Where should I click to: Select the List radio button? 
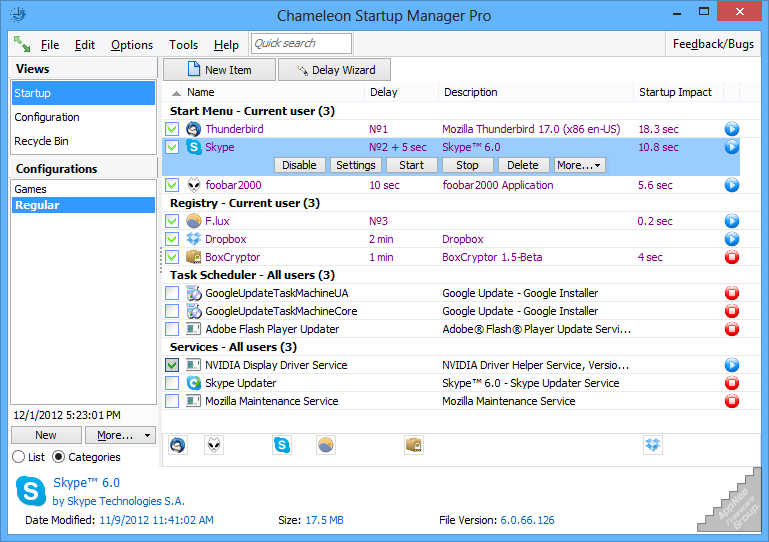point(19,457)
